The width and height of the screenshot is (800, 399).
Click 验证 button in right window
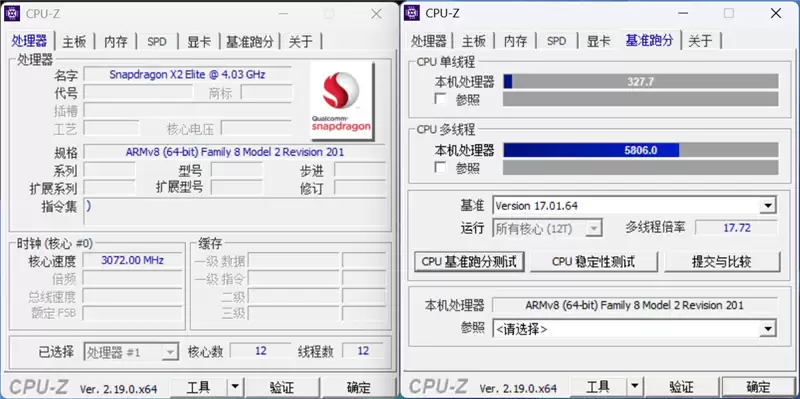tap(681, 387)
